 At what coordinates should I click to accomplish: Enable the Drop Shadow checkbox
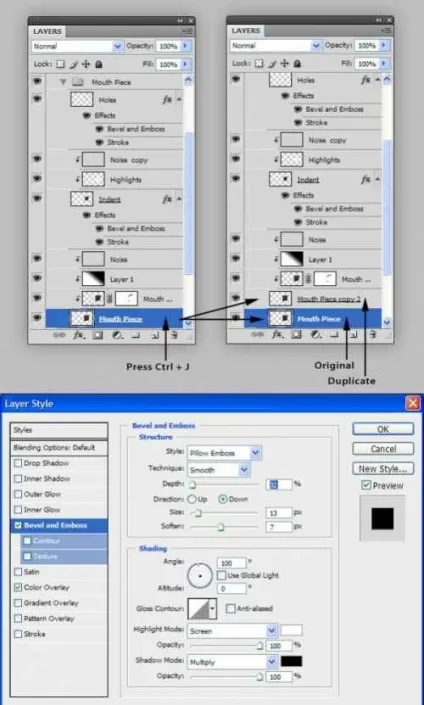coord(18,463)
